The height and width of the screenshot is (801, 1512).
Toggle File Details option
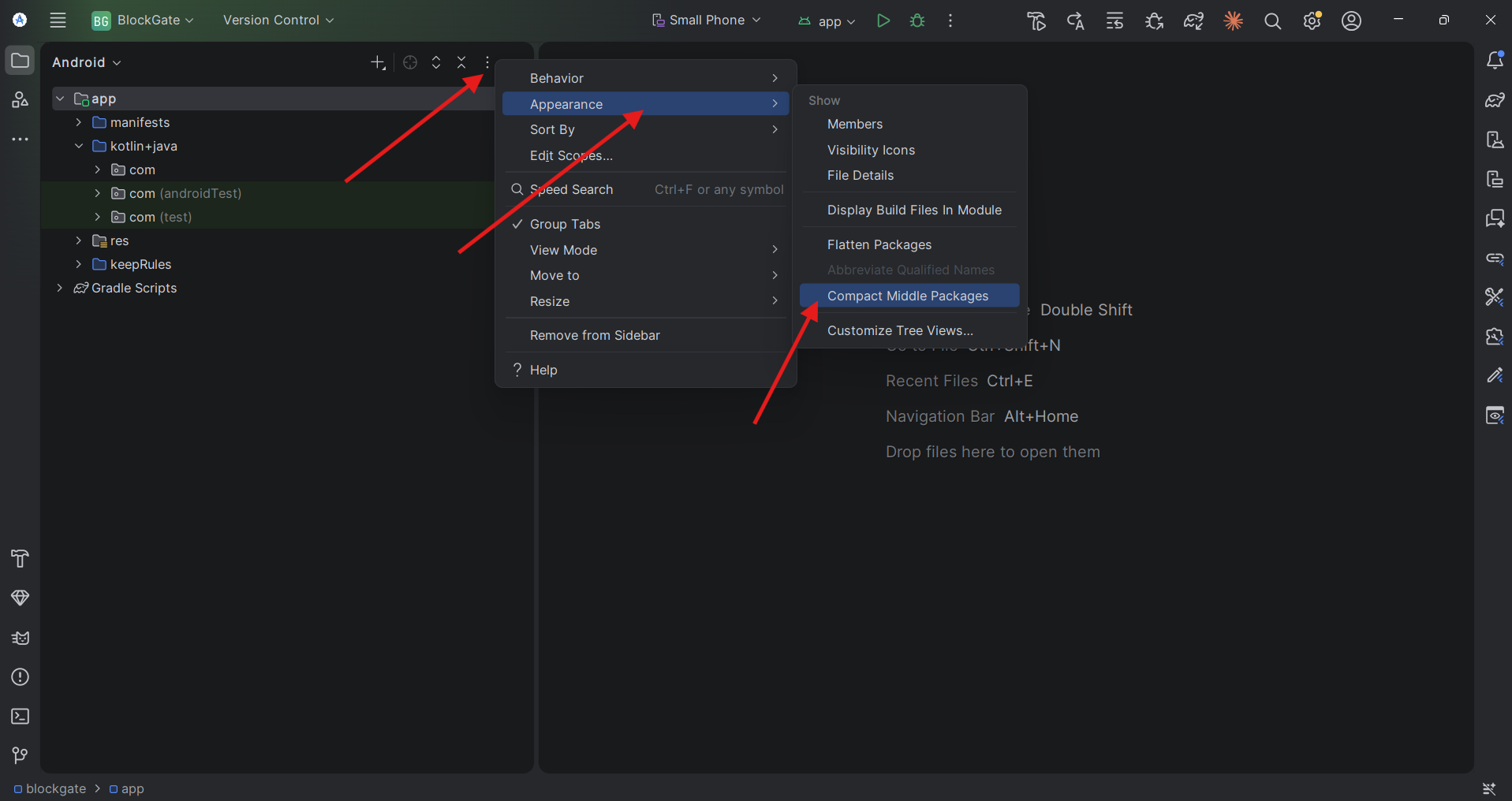tap(909, 175)
